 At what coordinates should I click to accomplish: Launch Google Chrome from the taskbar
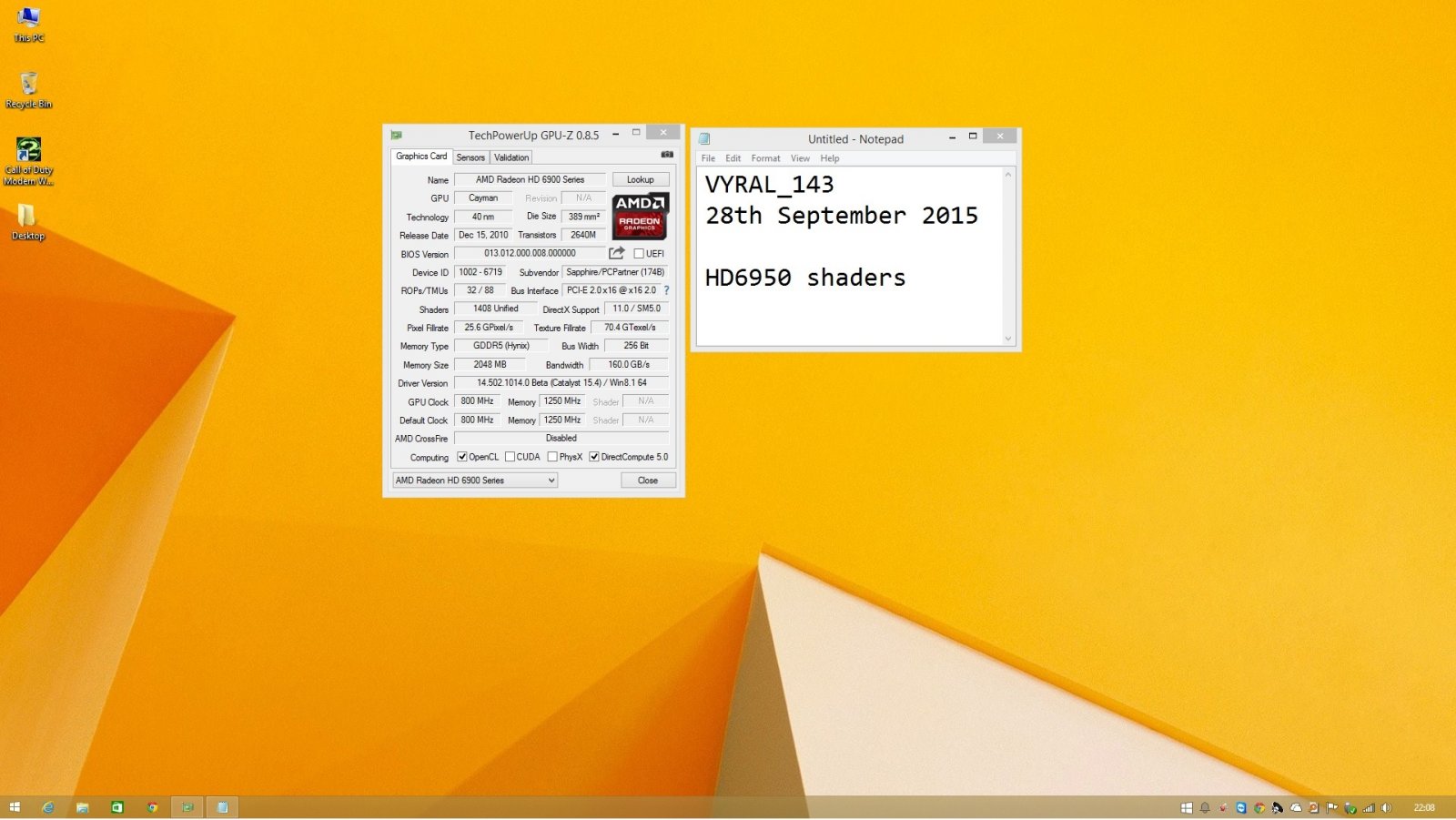click(x=152, y=807)
